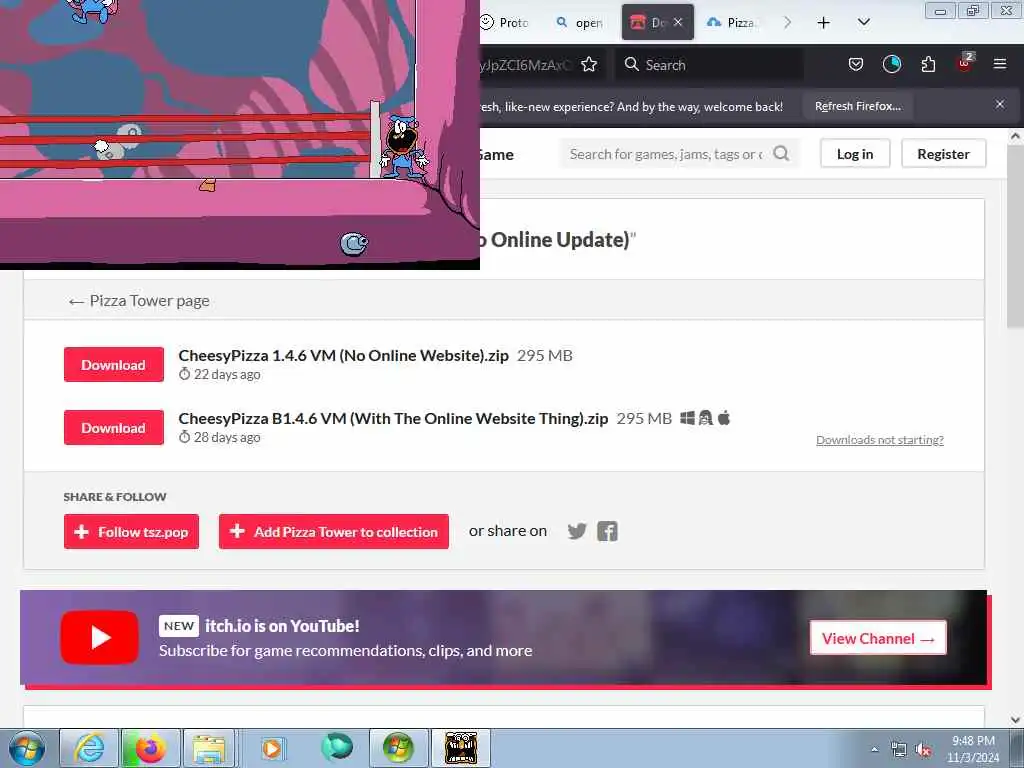This screenshot has height=768, width=1024.
Task: Click the Windows flag taskbar icon
Action: tap(398, 748)
